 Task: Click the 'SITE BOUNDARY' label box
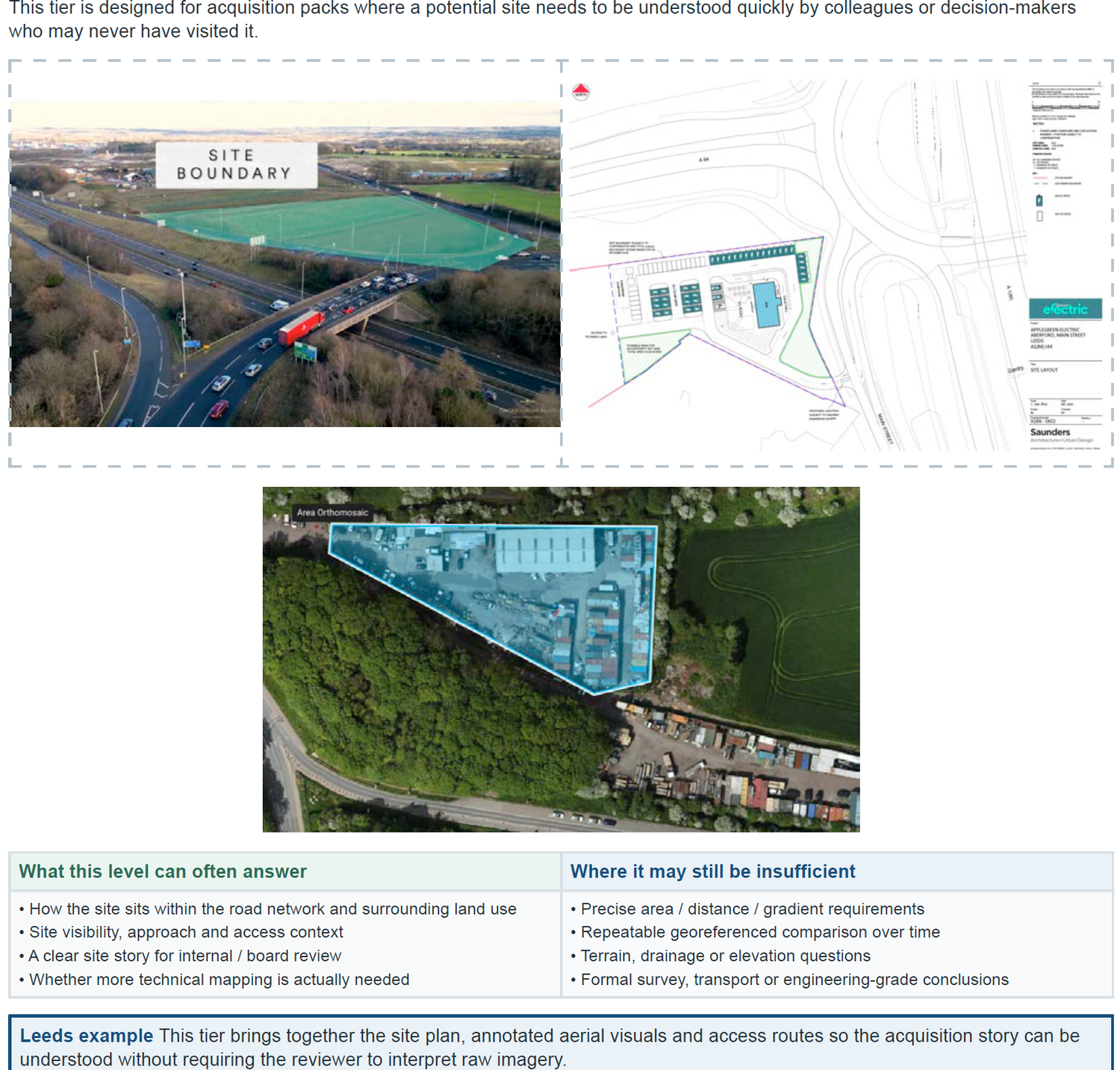236,164
